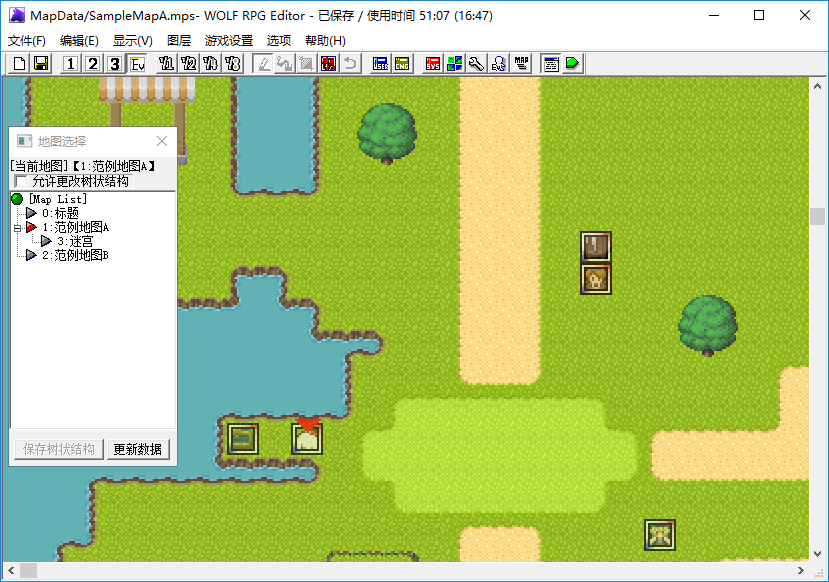Screen dimensions: 829x582
Task: Select map 0:标题 in the tree
Action: 60,213
